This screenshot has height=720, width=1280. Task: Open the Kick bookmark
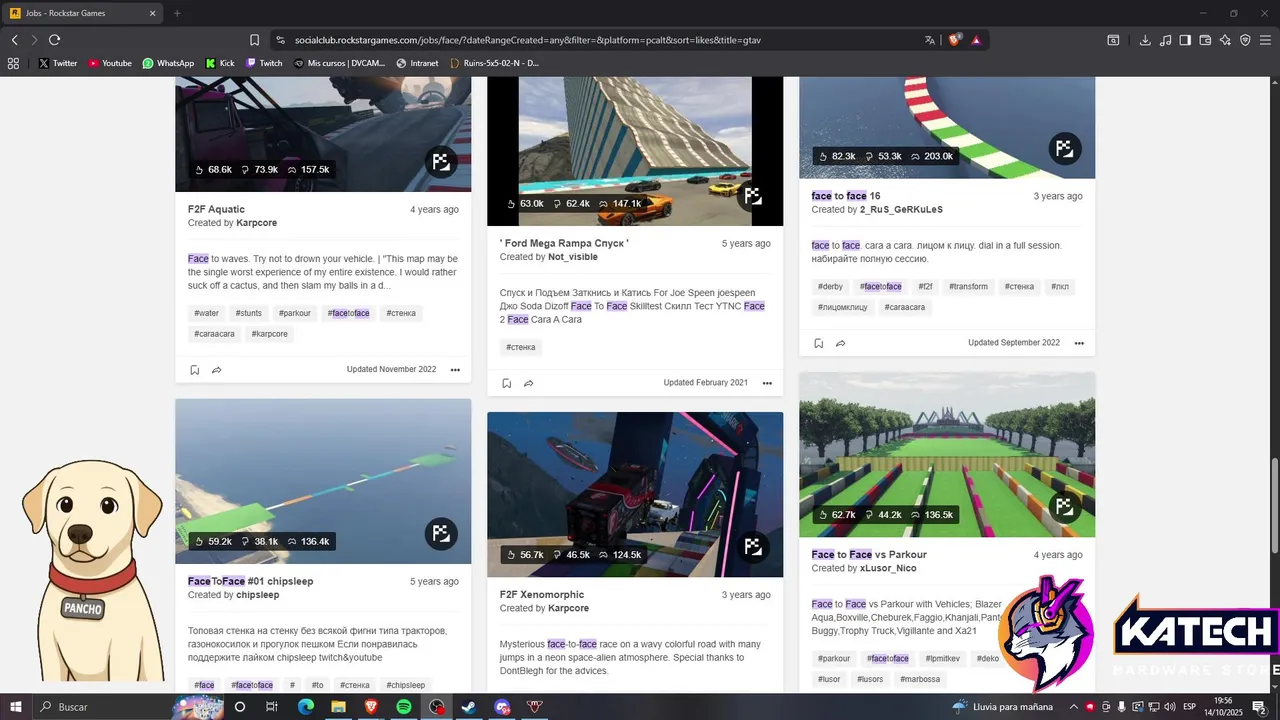click(220, 63)
